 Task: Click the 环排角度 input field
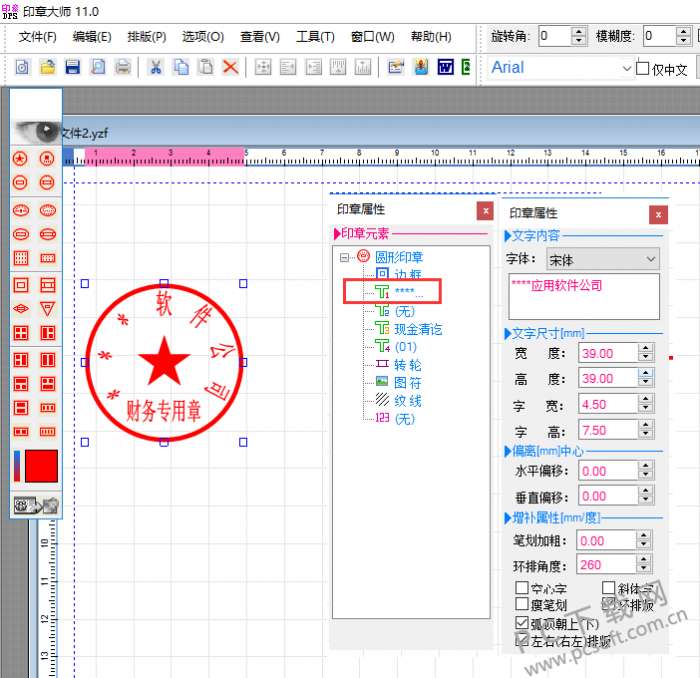606,565
